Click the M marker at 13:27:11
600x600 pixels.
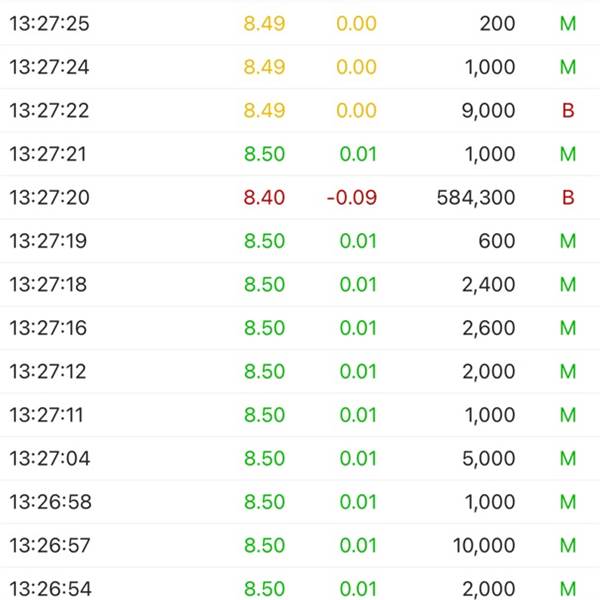[568, 415]
